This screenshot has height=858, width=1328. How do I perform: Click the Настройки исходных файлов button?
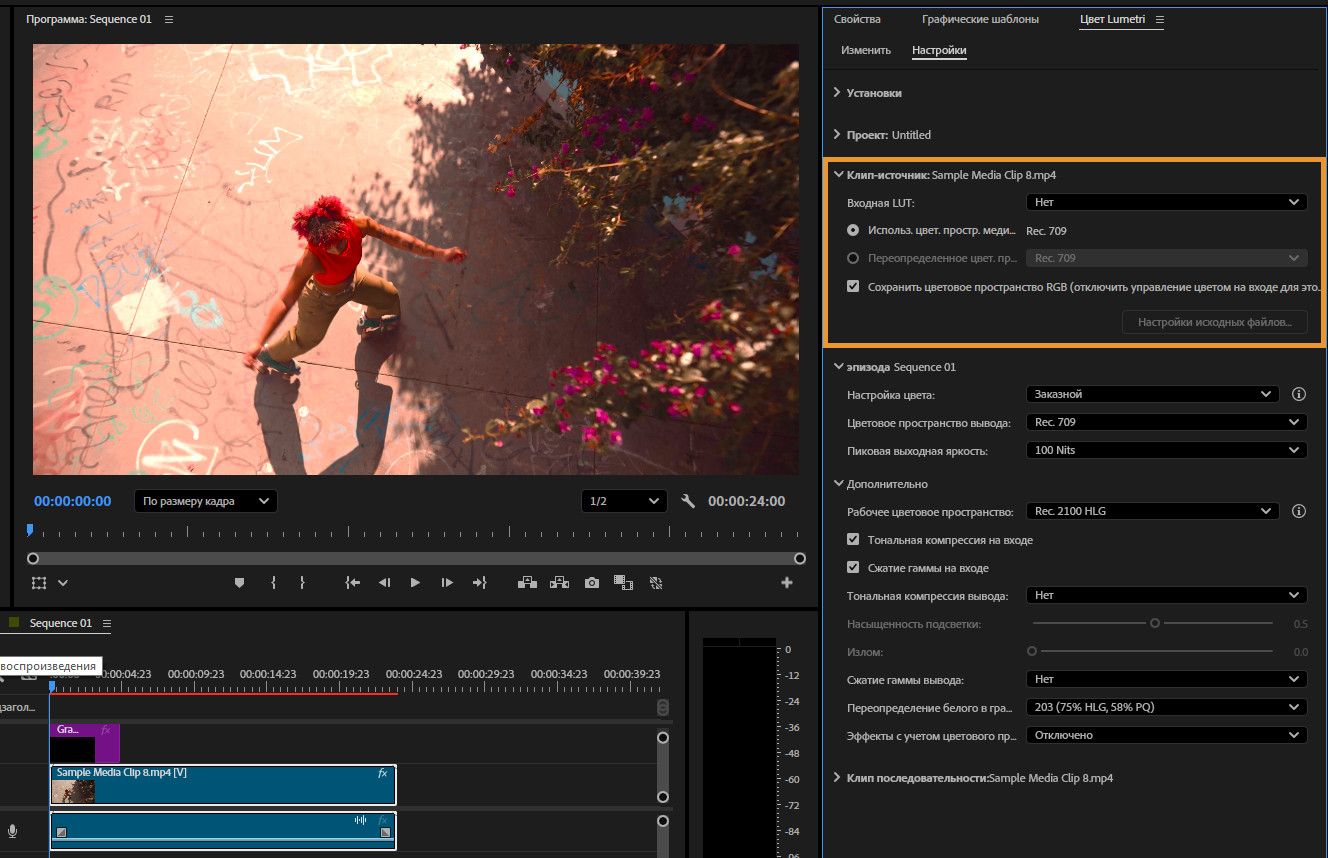click(1214, 322)
